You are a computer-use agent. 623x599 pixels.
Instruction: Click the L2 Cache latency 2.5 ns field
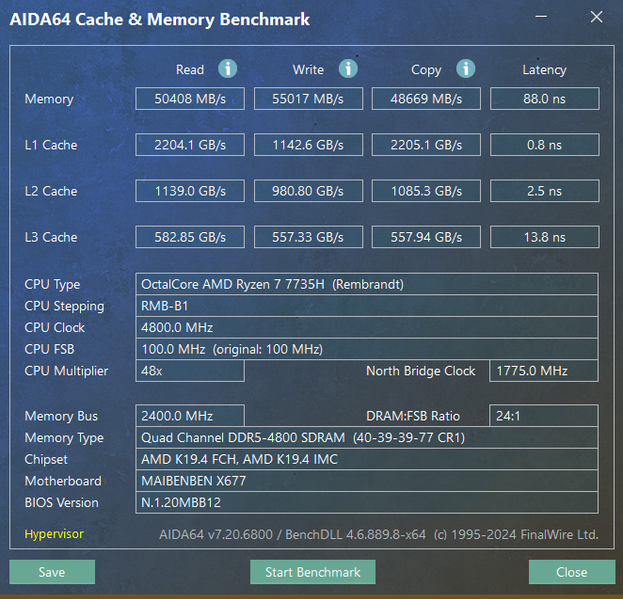[545, 191]
